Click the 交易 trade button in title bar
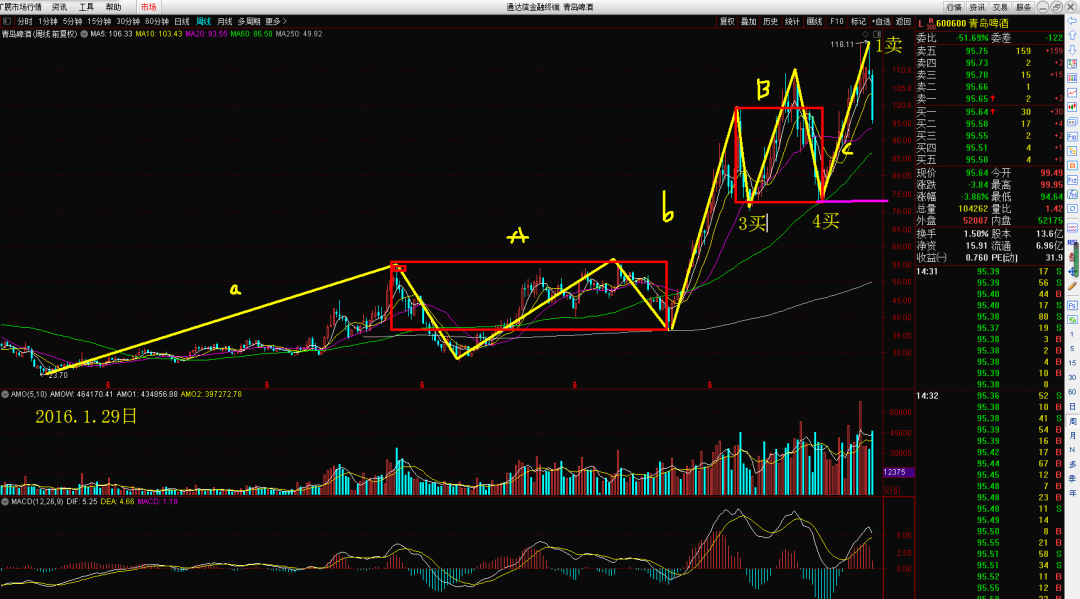 coord(1001,7)
